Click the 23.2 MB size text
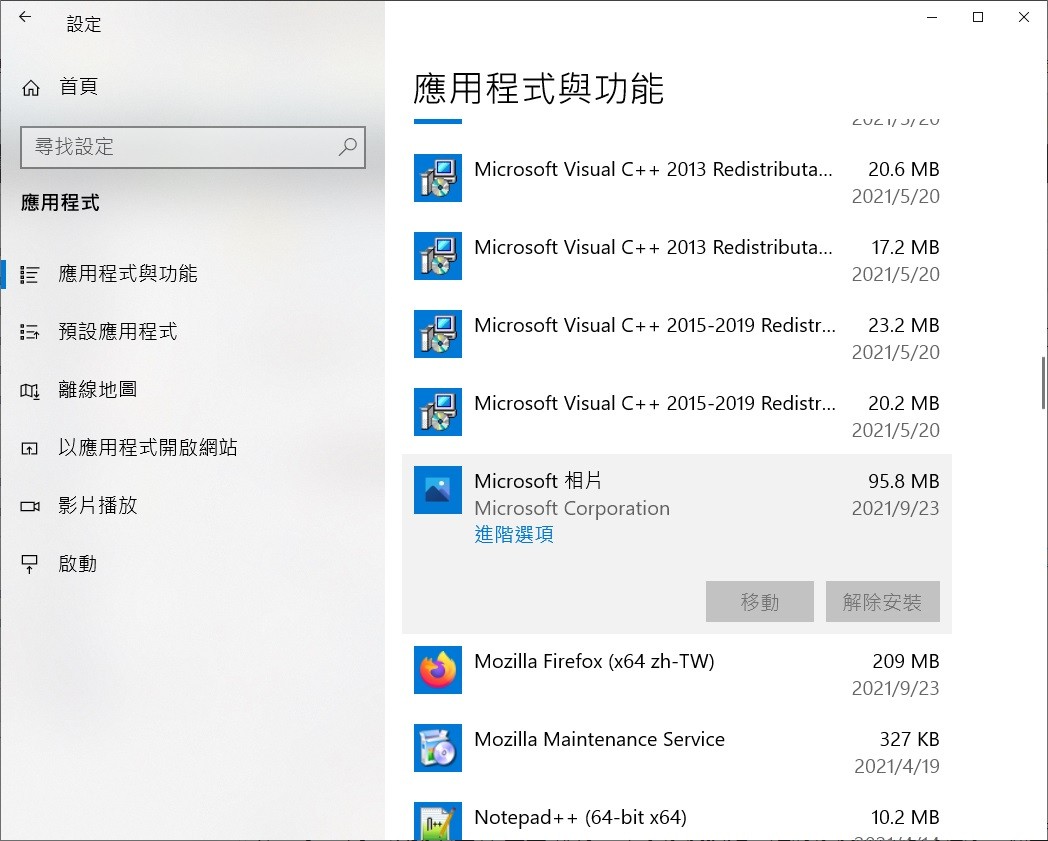 point(904,326)
